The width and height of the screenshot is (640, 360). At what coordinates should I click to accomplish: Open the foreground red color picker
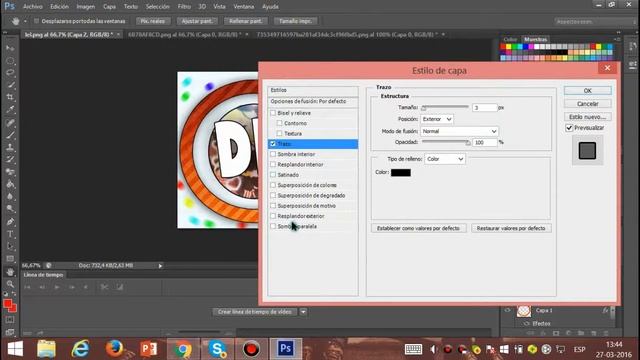click(7, 303)
